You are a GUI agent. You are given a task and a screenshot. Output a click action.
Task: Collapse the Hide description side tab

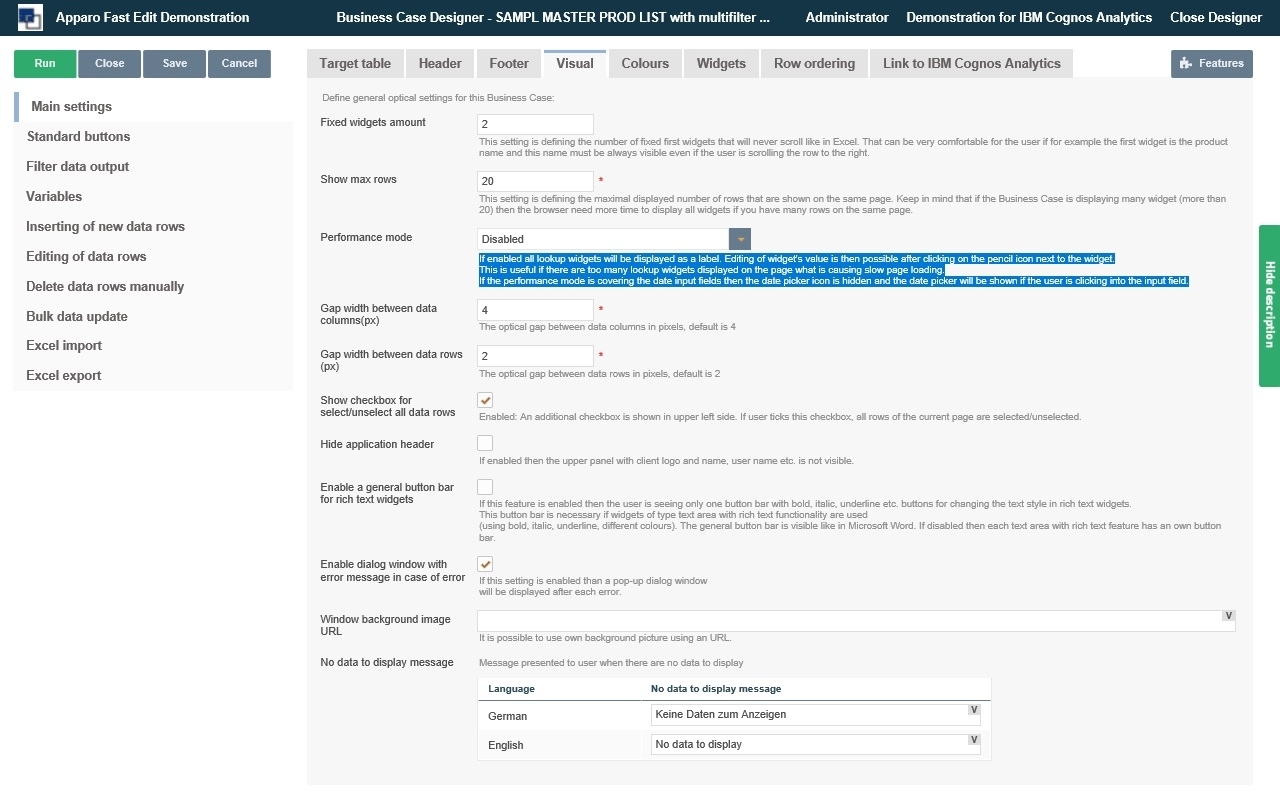[x=1269, y=305]
